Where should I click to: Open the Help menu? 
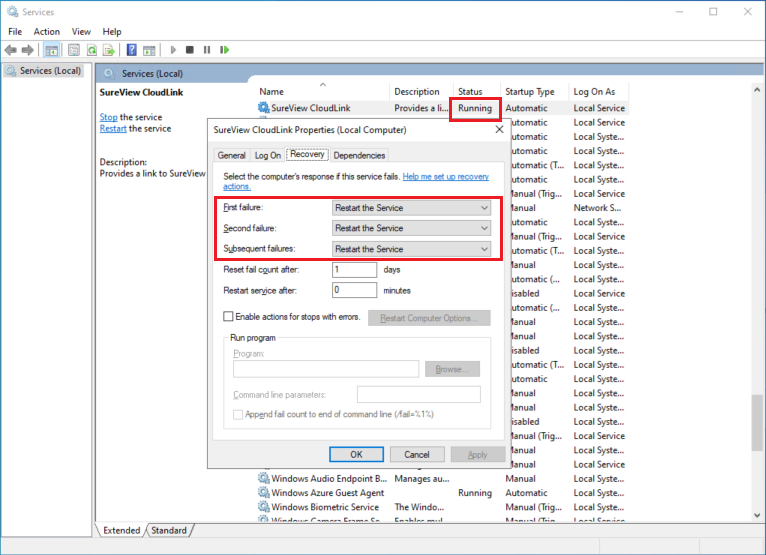tap(111, 32)
